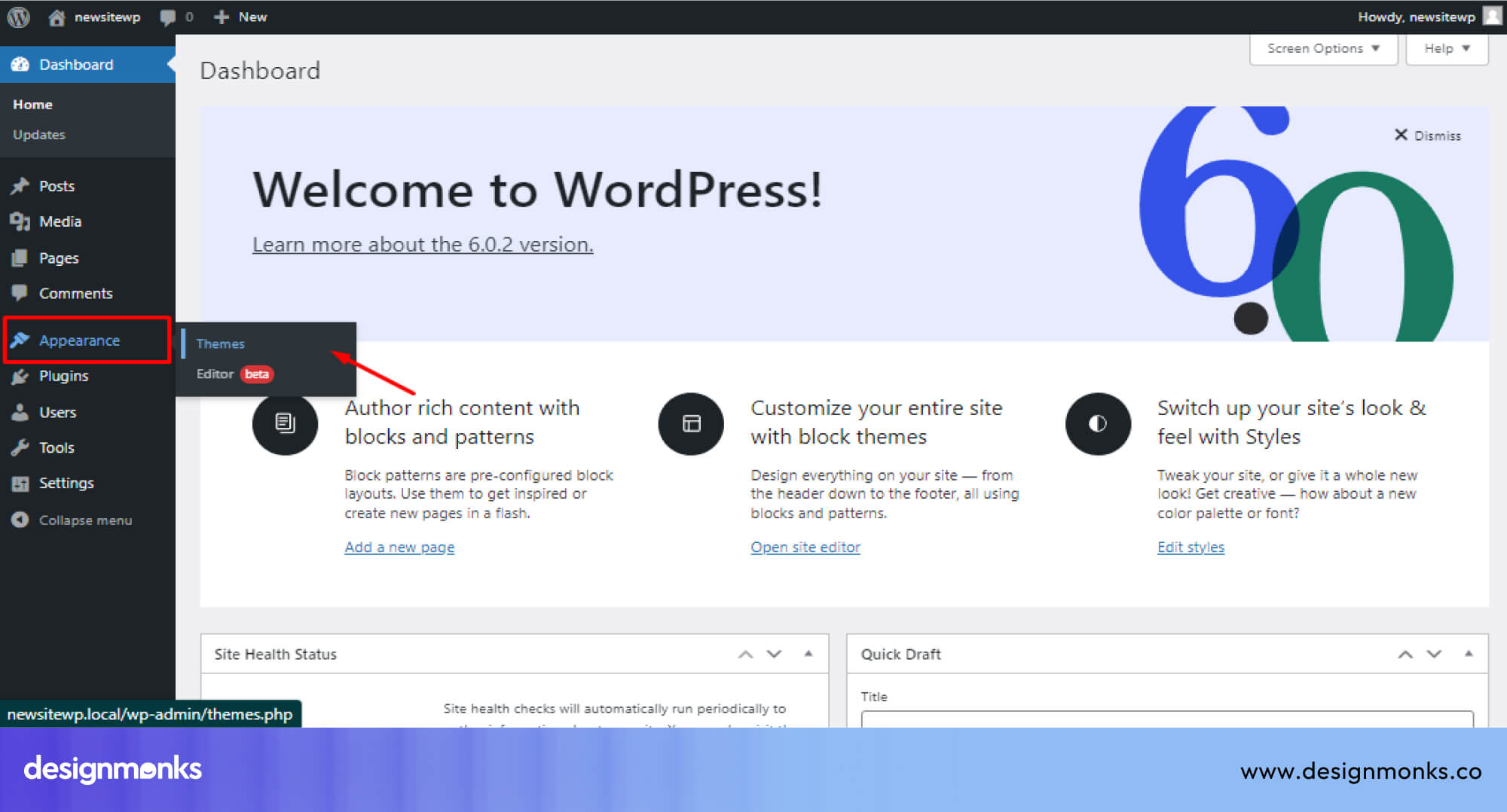1507x812 pixels.
Task: Click Collapse menu text
Action: 85,520
